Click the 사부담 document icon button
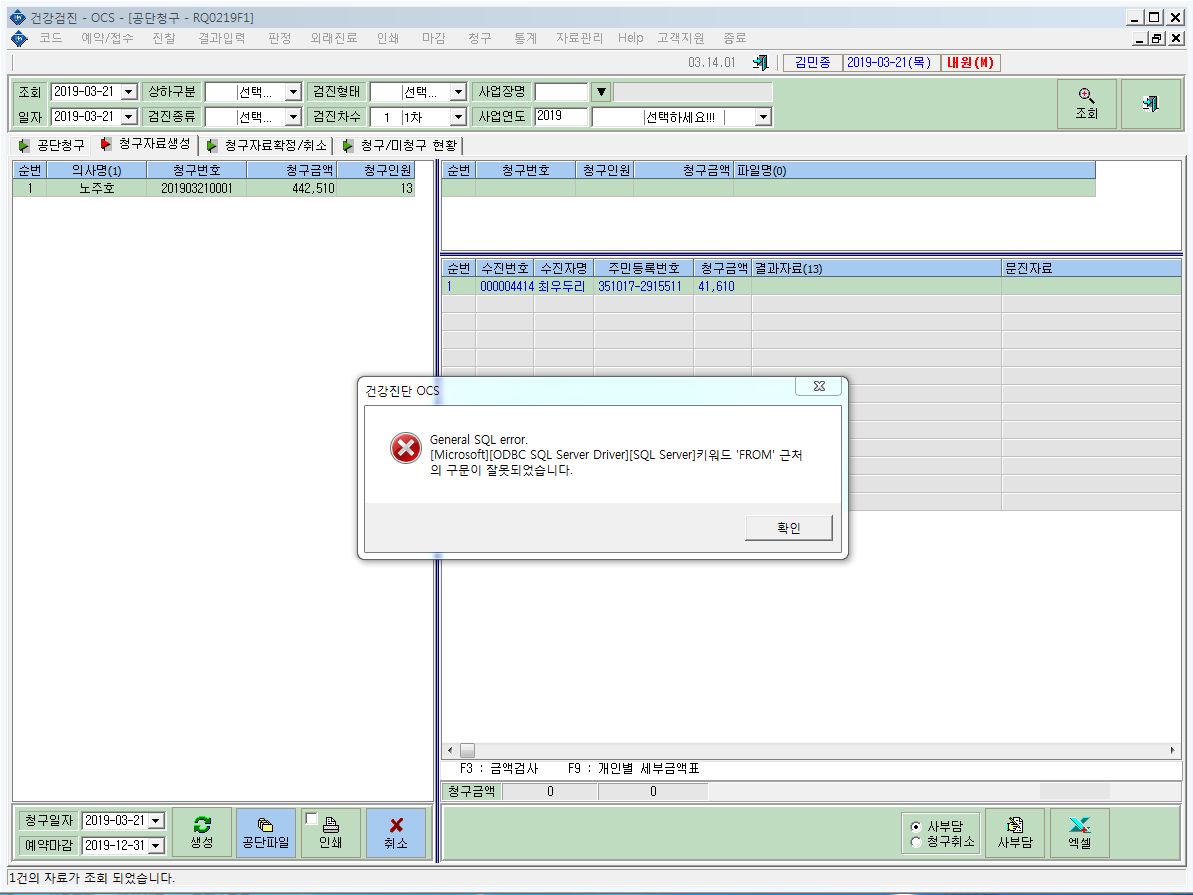Image resolution: width=1193 pixels, height=895 pixels. [x=1015, y=833]
